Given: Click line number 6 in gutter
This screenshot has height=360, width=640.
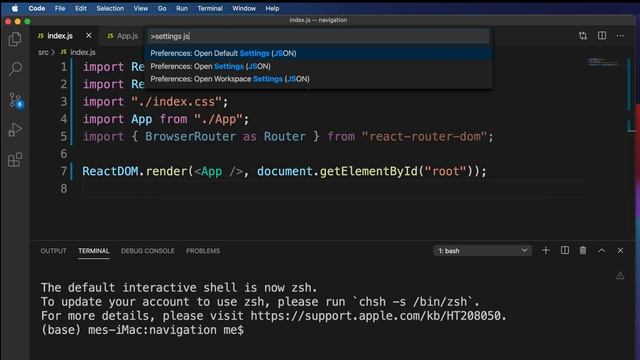Looking at the screenshot, I should (x=64, y=153).
